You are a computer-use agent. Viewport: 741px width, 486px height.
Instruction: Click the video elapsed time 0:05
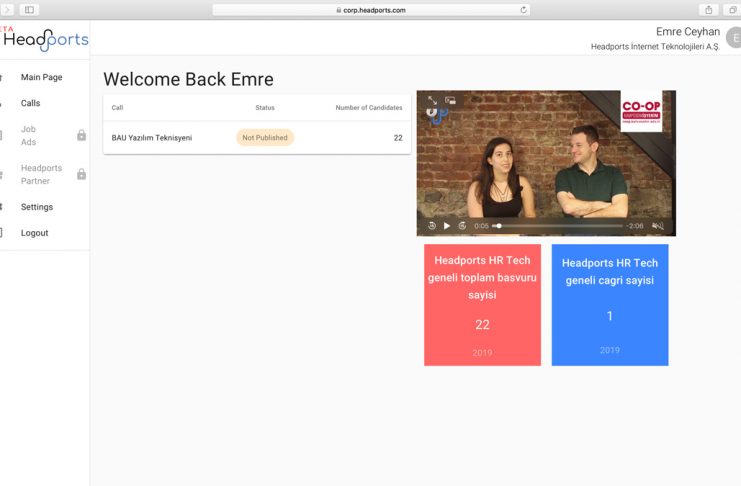[481, 226]
